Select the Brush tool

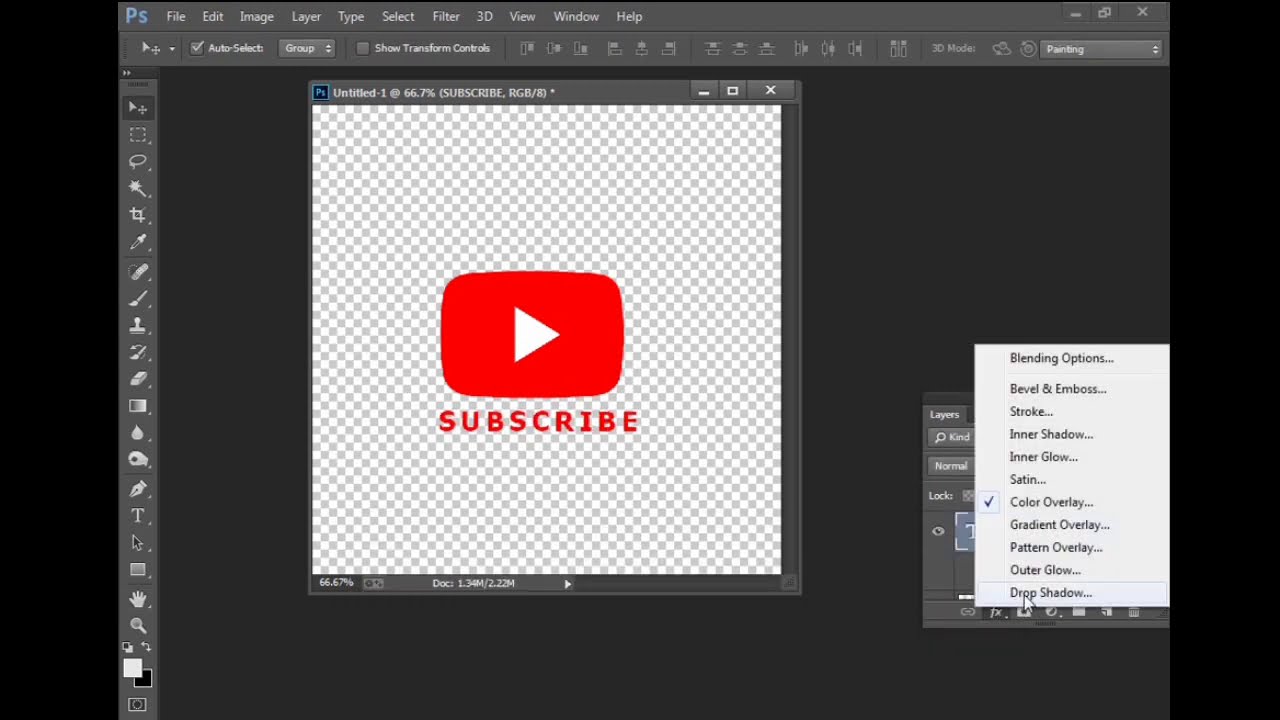tap(138, 299)
